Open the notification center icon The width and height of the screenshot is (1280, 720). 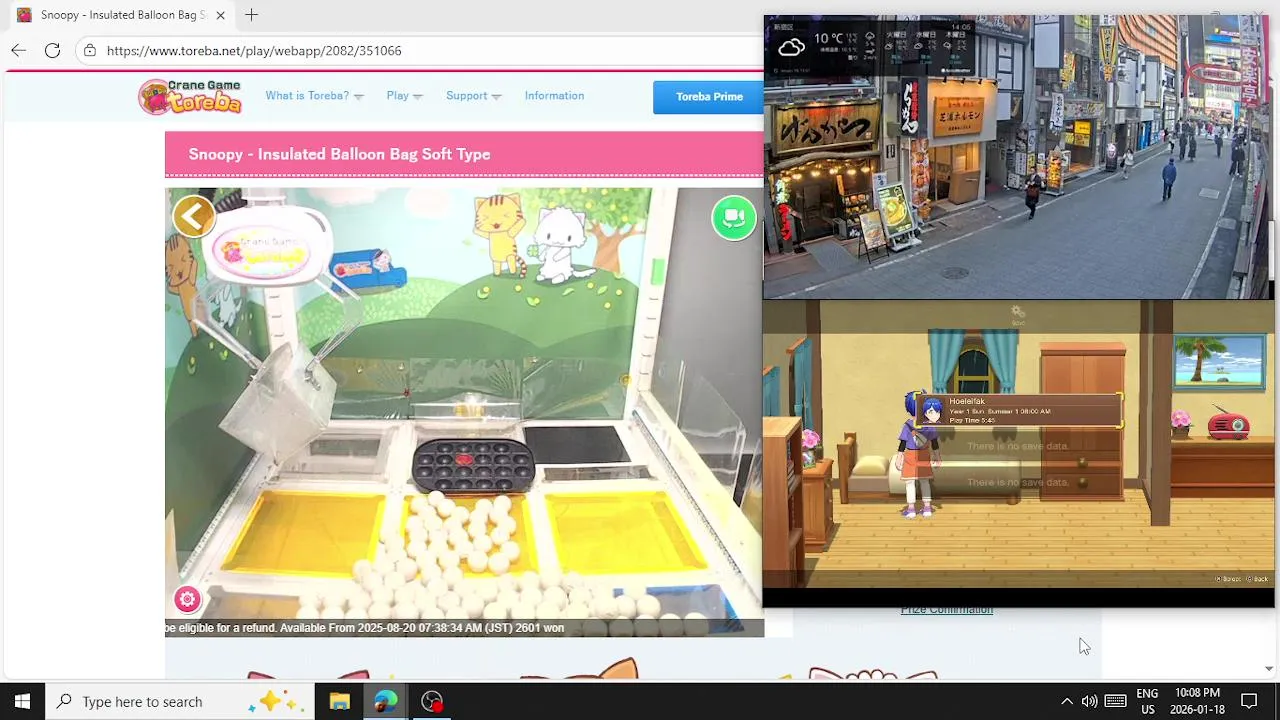[x=1249, y=701]
